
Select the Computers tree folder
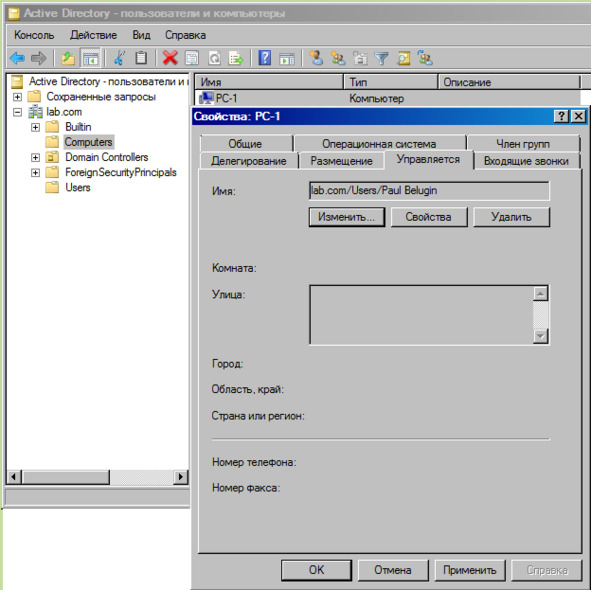click(x=89, y=142)
